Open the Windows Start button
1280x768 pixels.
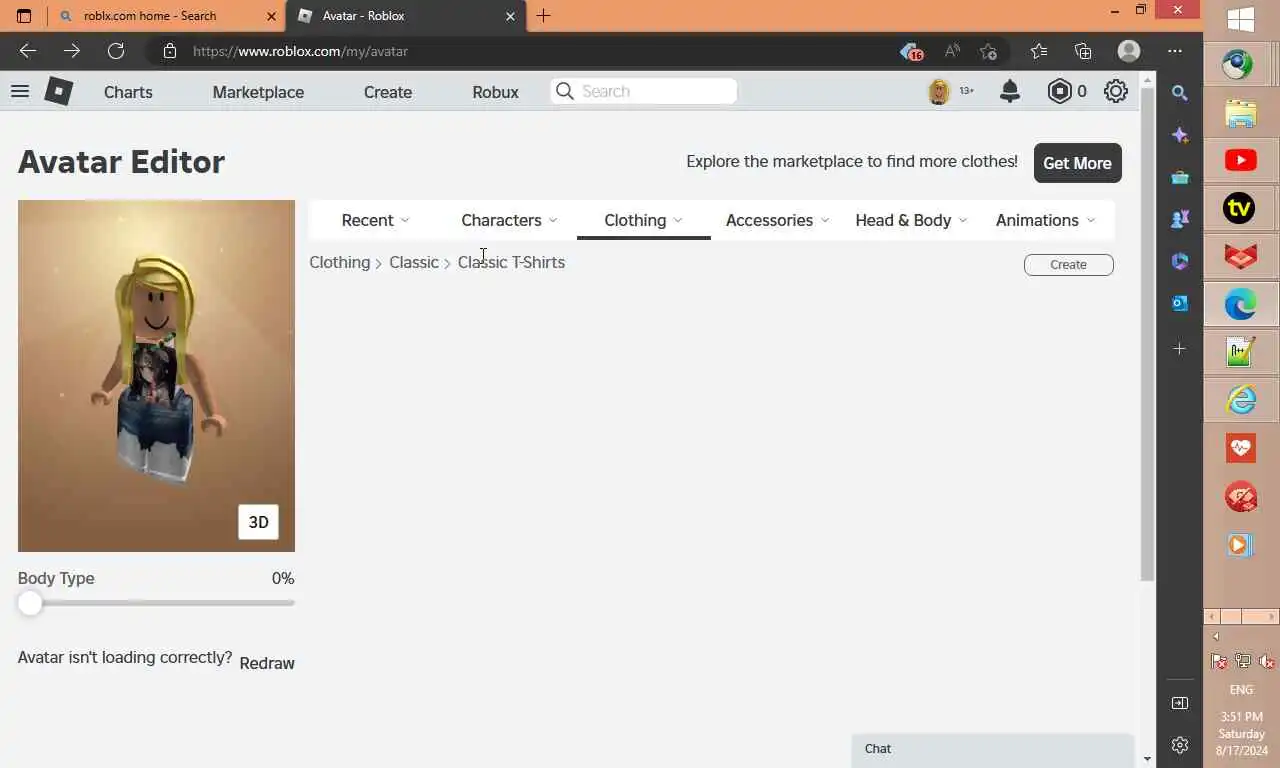1241,19
